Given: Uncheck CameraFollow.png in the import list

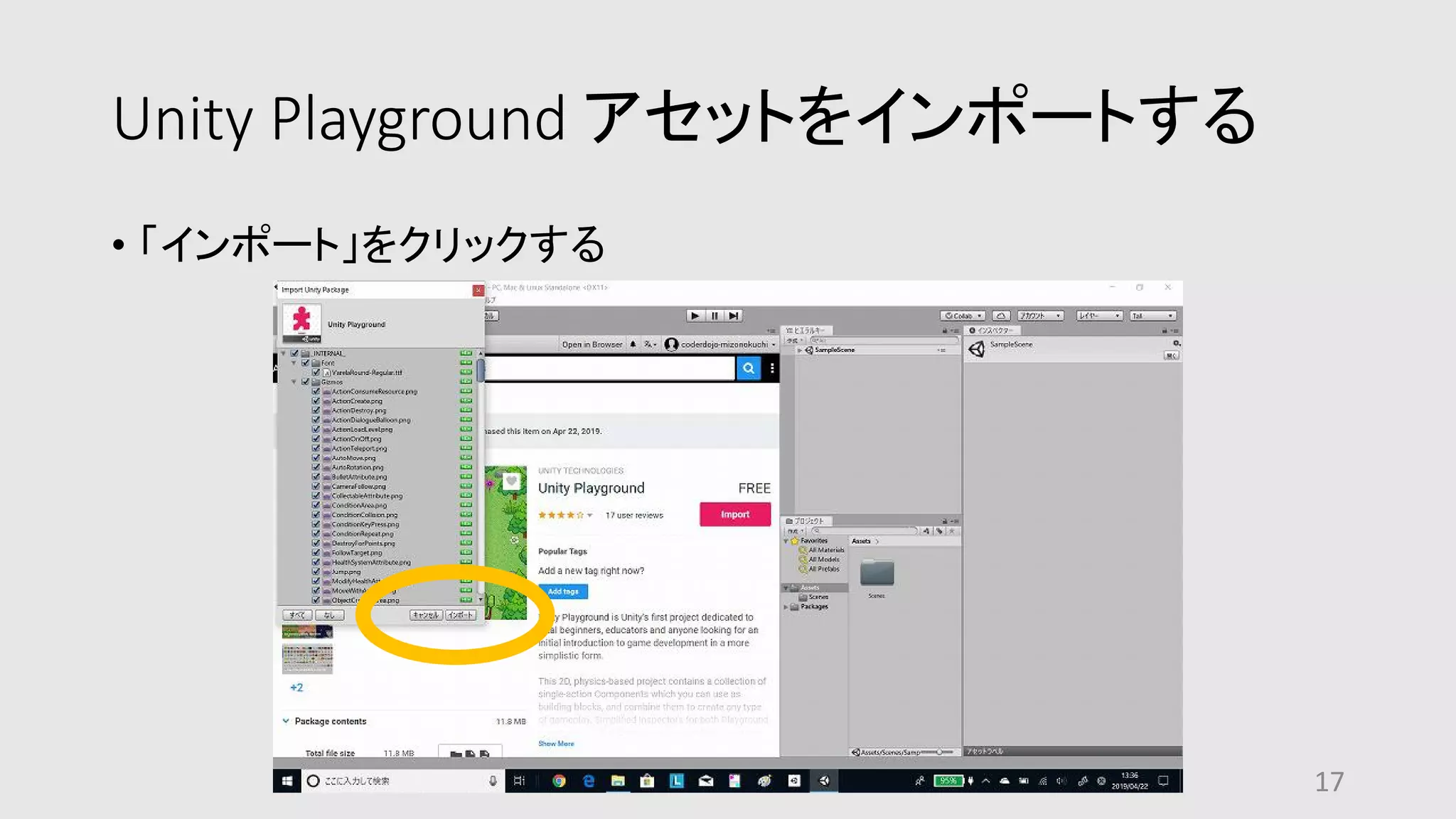Looking at the screenshot, I should tap(316, 486).
